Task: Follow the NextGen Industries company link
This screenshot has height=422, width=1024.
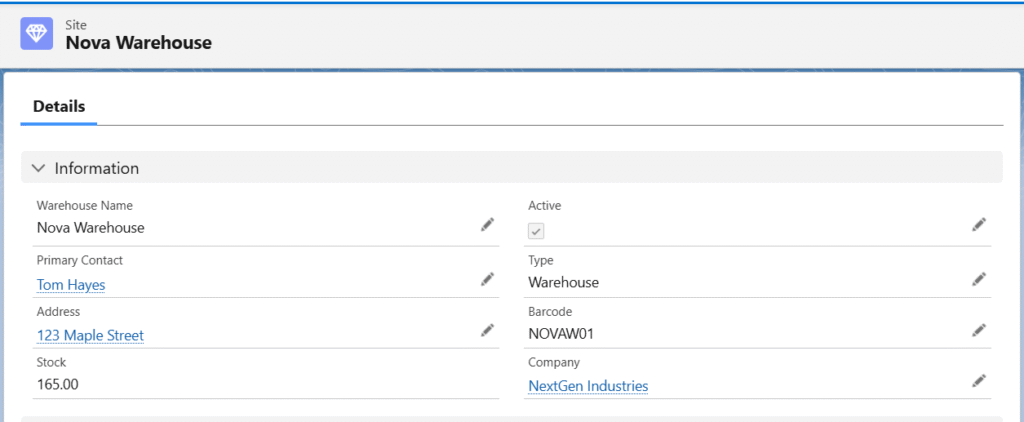Action: [x=588, y=386]
